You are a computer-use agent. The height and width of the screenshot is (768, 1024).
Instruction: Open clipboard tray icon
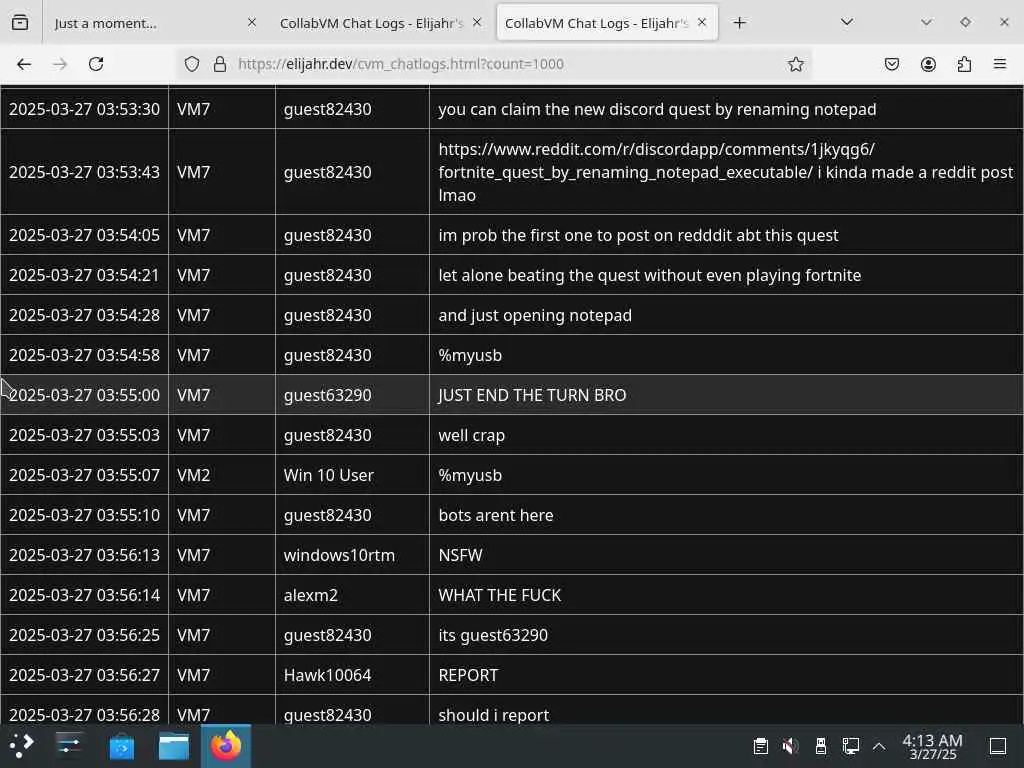761,746
